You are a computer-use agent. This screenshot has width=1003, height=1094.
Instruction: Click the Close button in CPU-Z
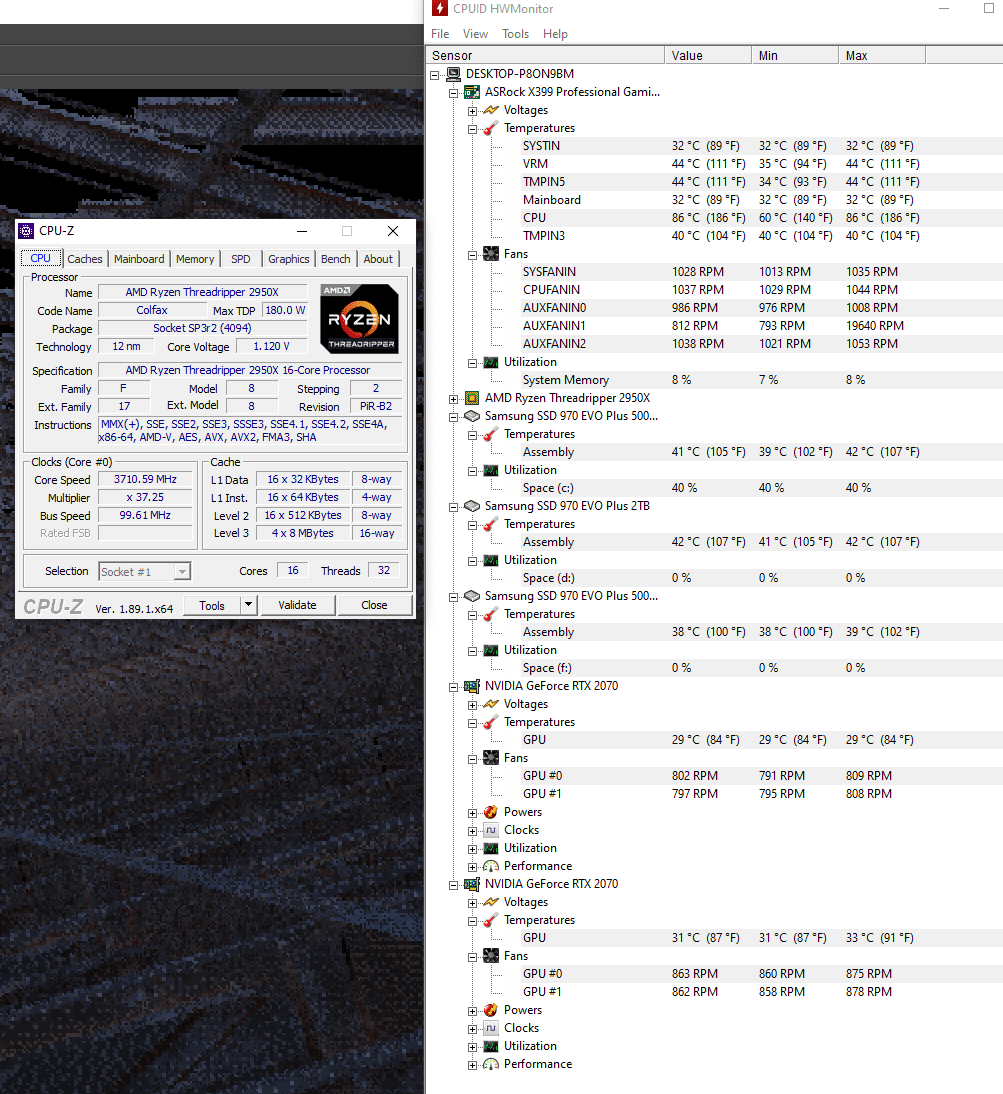[375, 605]
